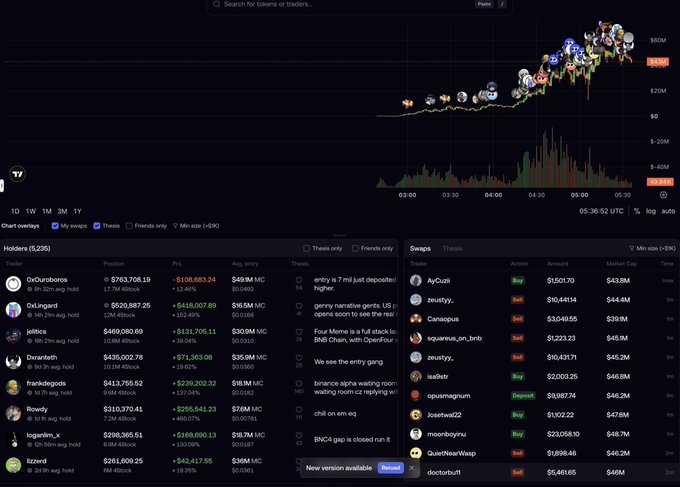The image size is (680, 487).
Task: Click Reload for the new version
Action: click(x=390, y=468)
